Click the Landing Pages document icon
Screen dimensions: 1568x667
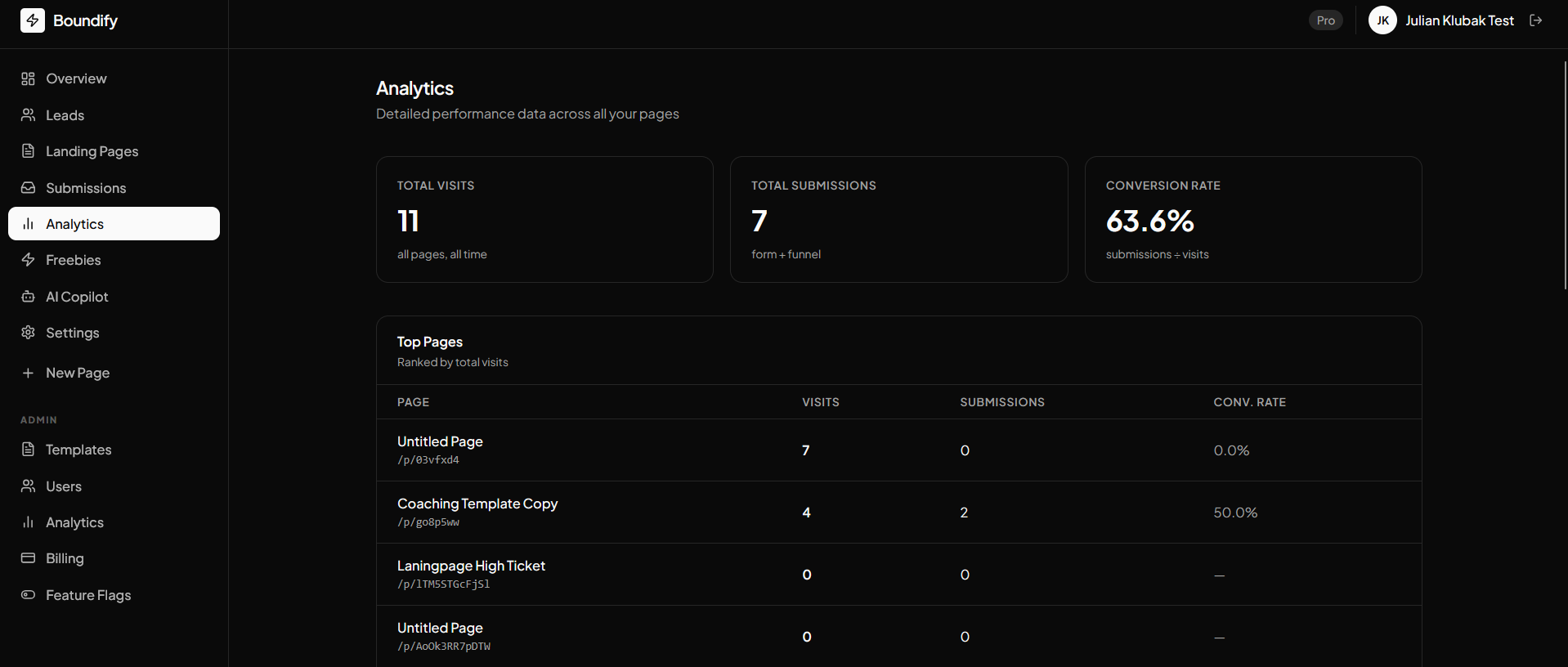[x=28, y=151]
